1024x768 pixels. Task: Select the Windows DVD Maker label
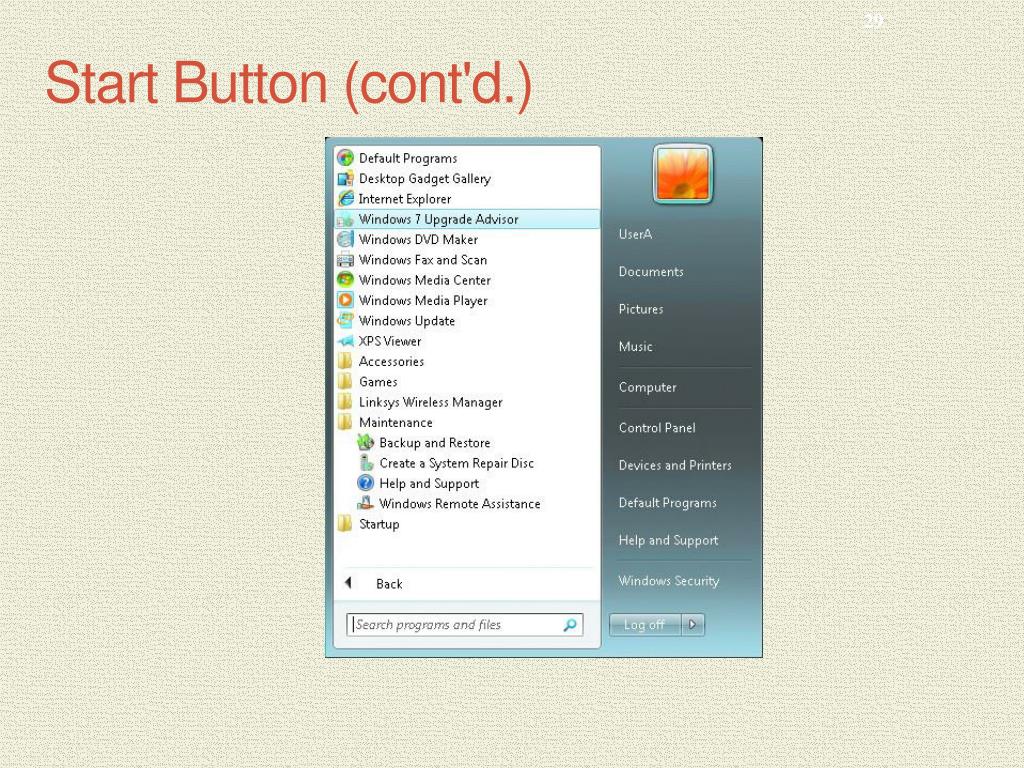[x=418, y=240]
